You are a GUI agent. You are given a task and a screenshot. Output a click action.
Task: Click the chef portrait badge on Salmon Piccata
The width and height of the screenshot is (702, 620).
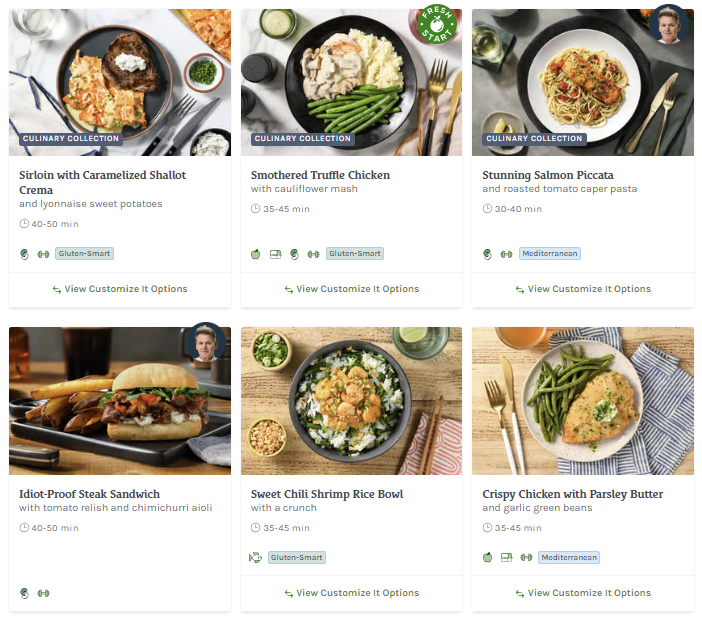tap(667, 25)
